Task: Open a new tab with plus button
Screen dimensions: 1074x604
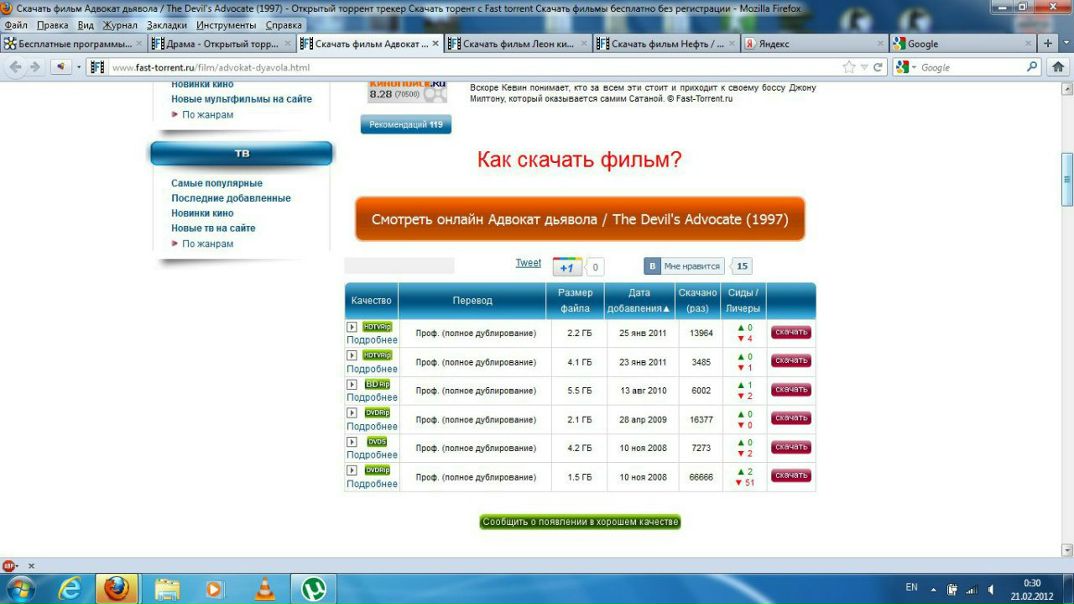Action: [x=1048, y=44]
